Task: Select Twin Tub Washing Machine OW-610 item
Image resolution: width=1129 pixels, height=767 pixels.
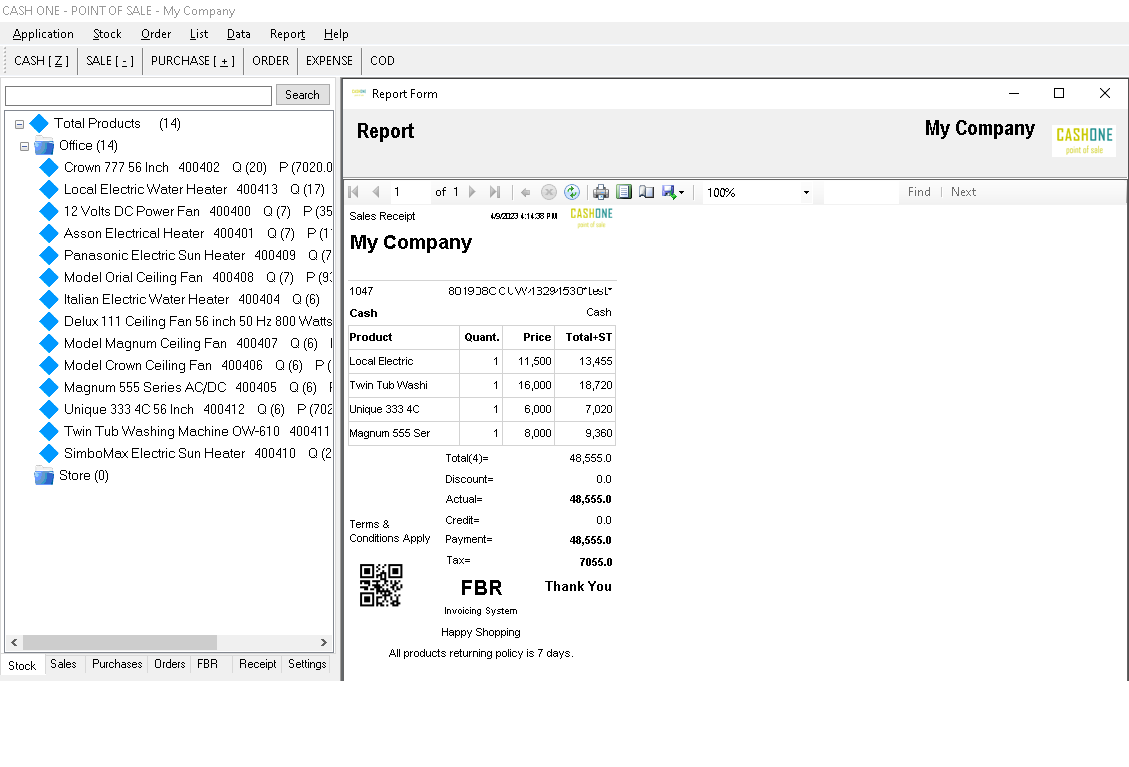Action: click(x=197, y=431)
